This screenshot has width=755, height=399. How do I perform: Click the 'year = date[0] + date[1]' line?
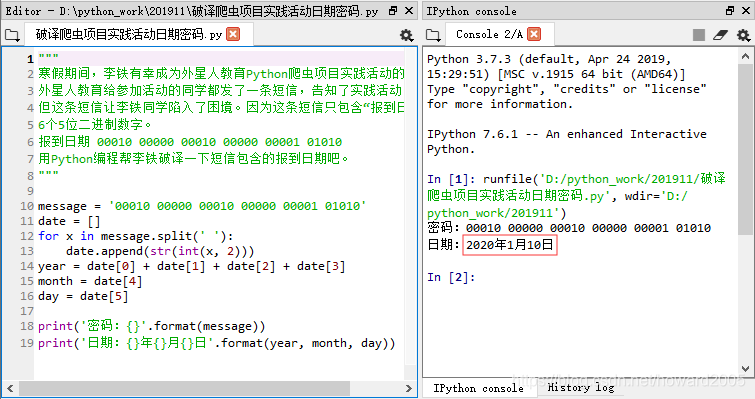point(192,266)
